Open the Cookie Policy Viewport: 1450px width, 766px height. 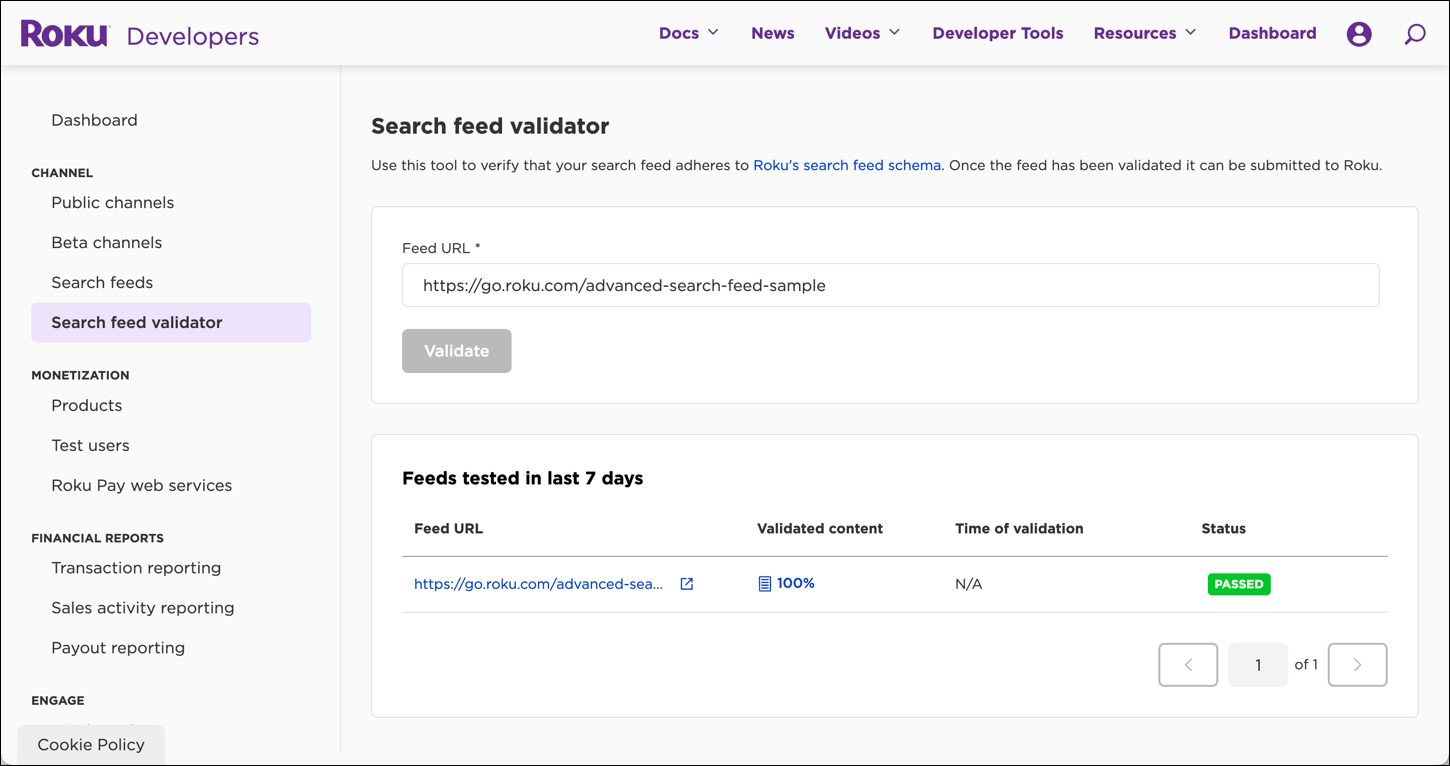[91, 744]
